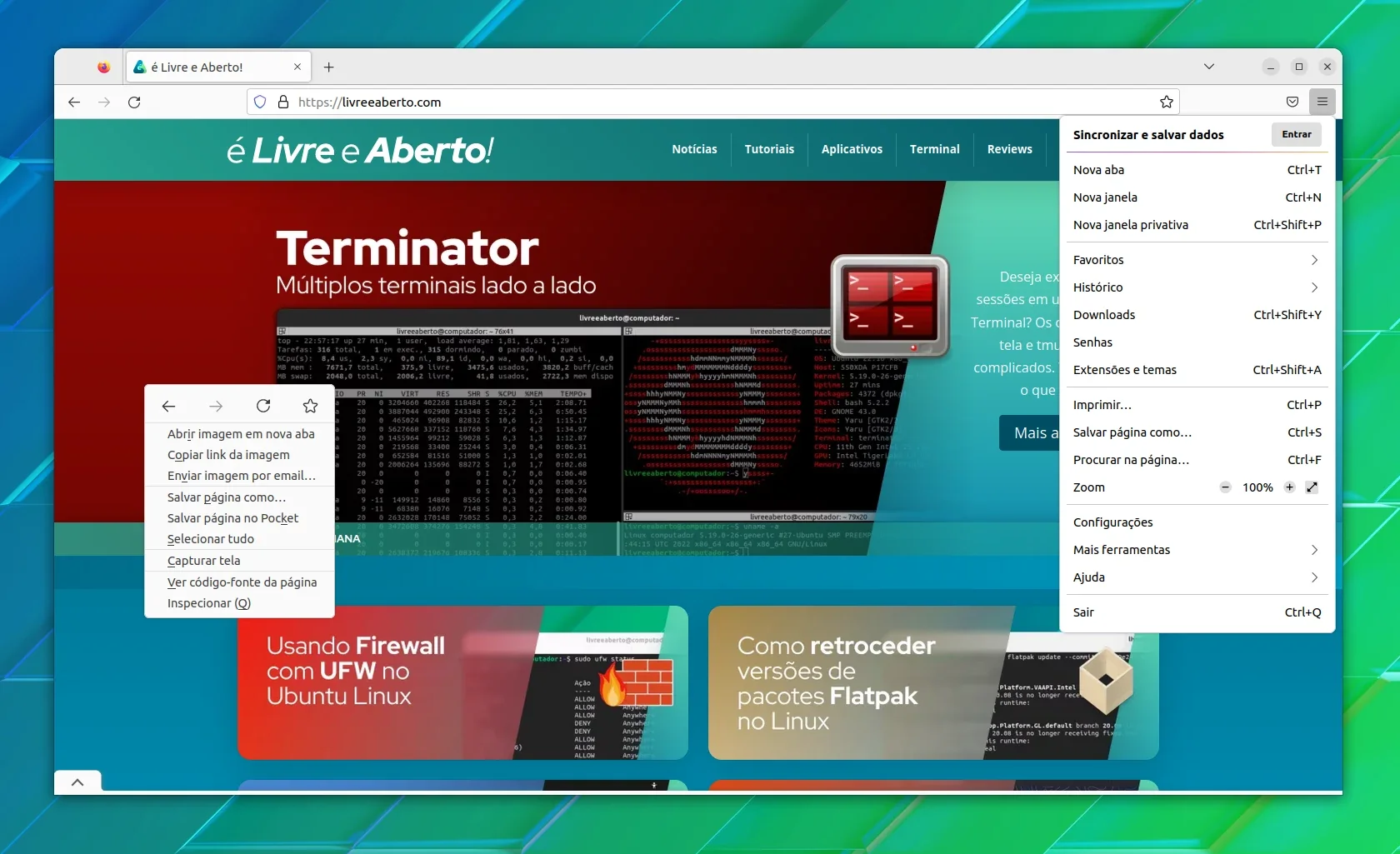
Task: Click the scroll-to-top chevron button
Action: (77, 782)
